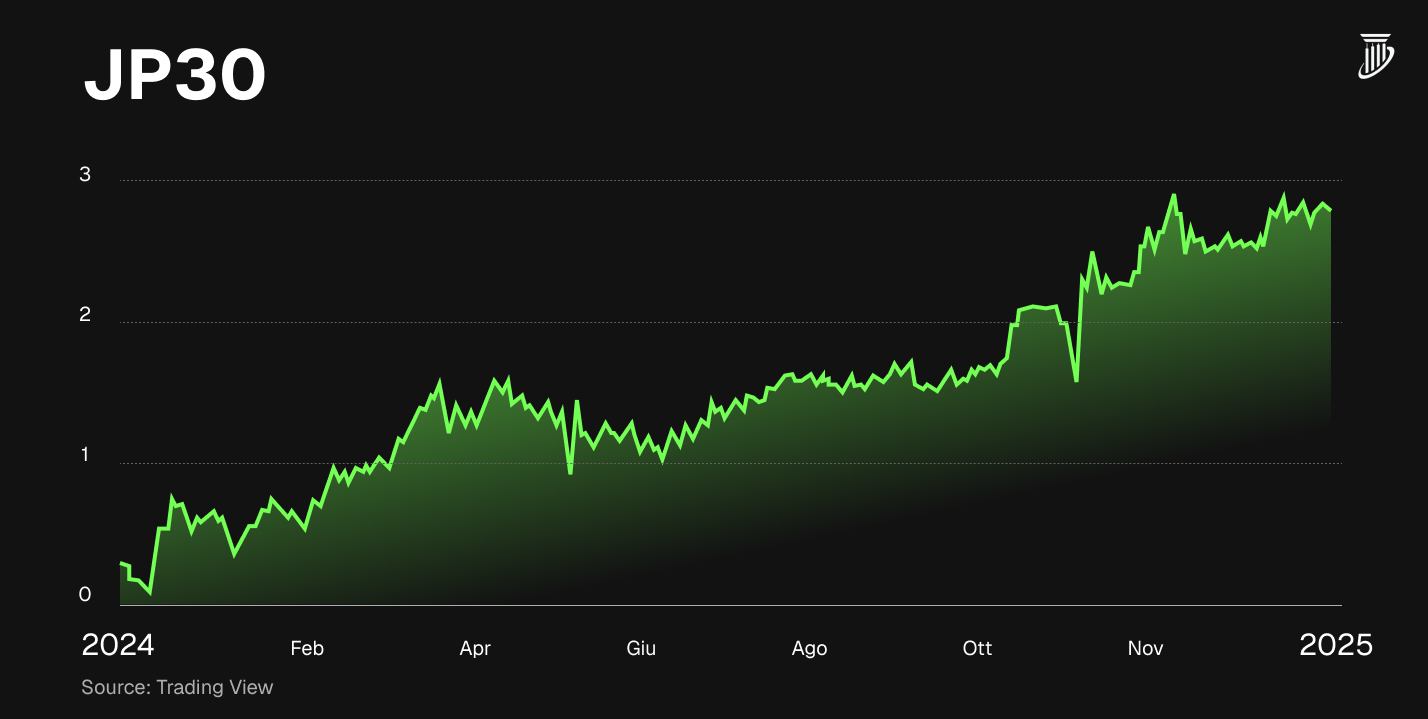Select the Ott axis label
The image size is (1428, 719).
pos(977,648)
